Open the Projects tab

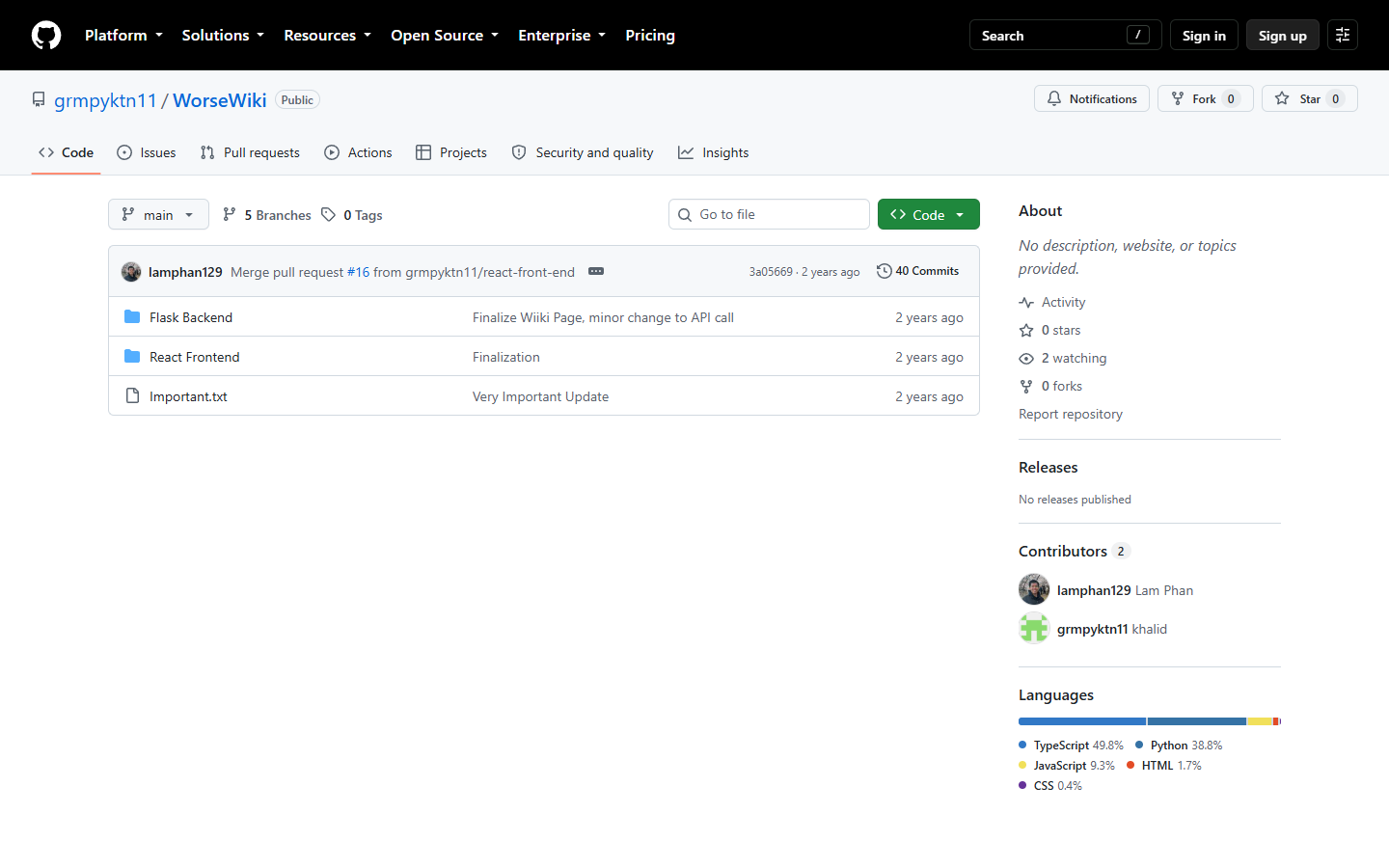451,152
